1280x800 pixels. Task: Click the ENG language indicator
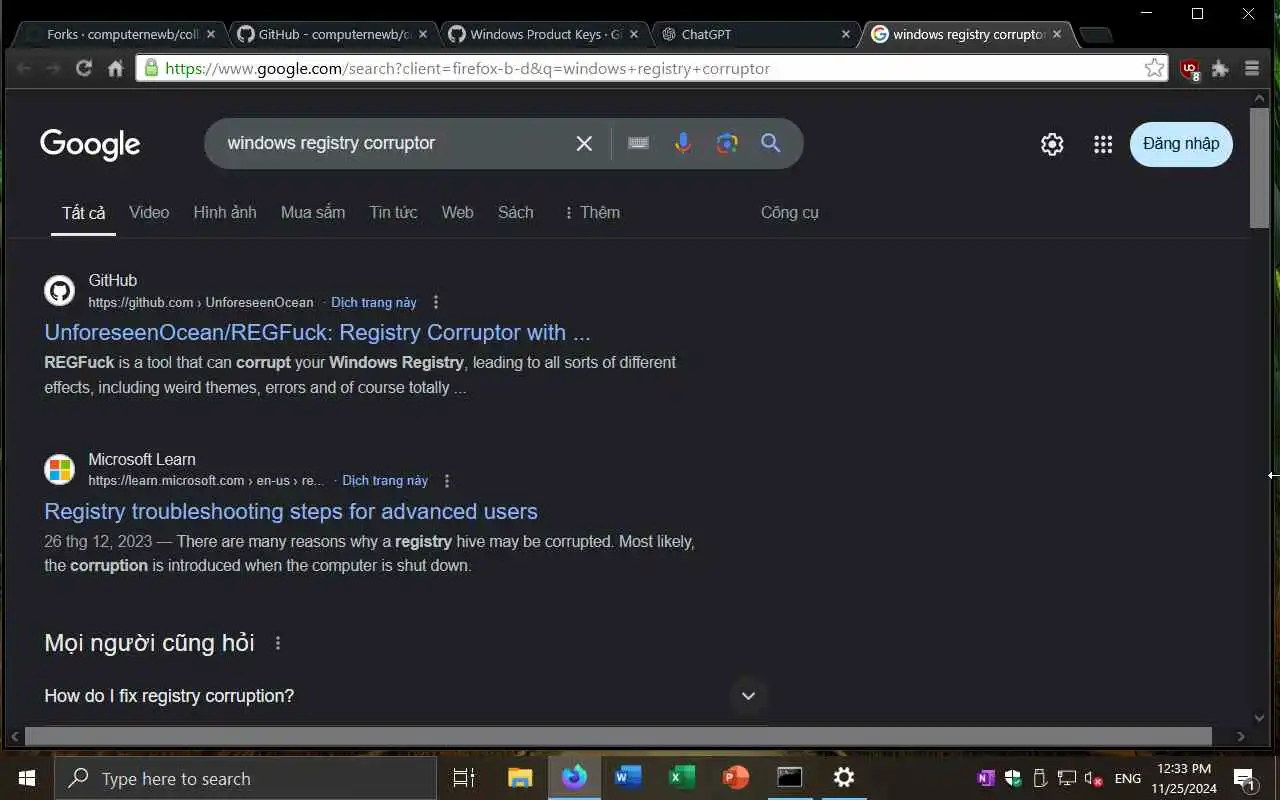1128,779
